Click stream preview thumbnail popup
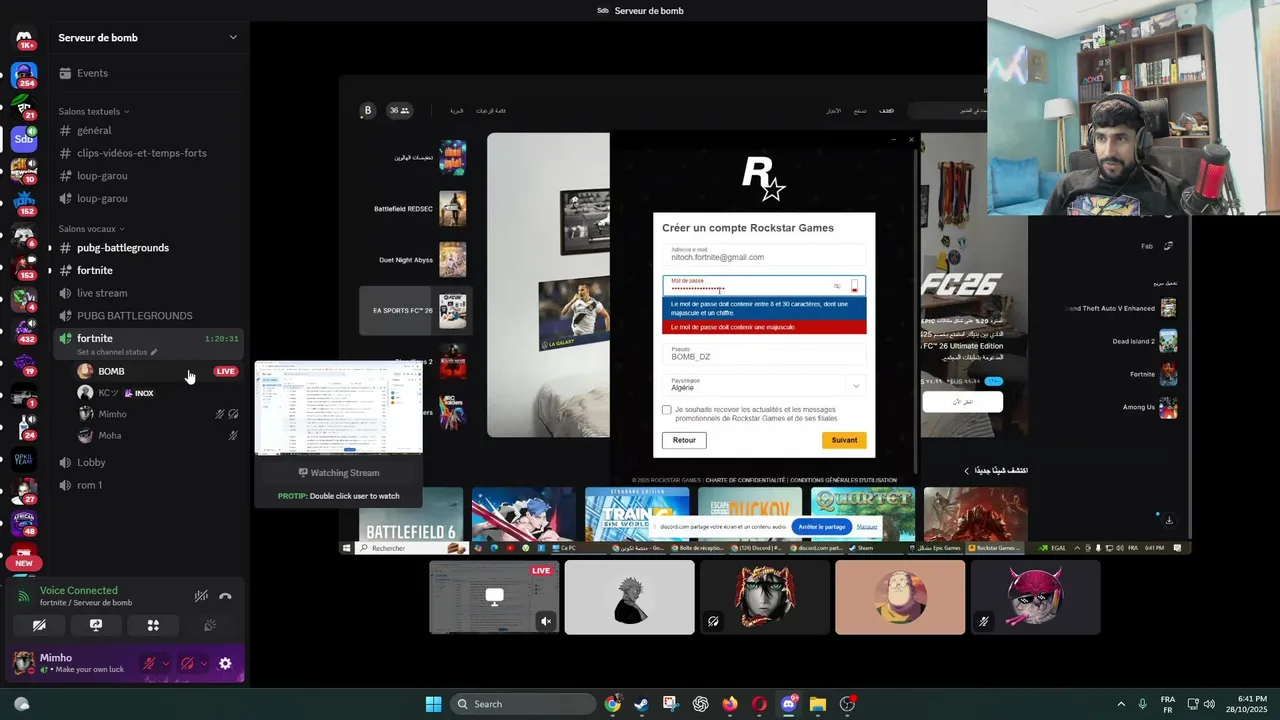Image resolution: width=1280 pixels, height=720 pixels. point(339,408)
